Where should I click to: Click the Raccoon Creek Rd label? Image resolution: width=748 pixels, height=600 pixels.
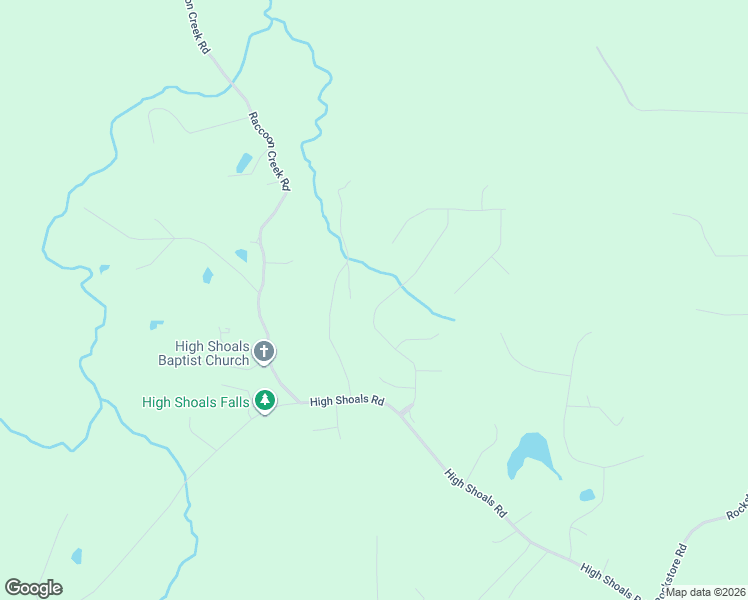coord(270,151)
